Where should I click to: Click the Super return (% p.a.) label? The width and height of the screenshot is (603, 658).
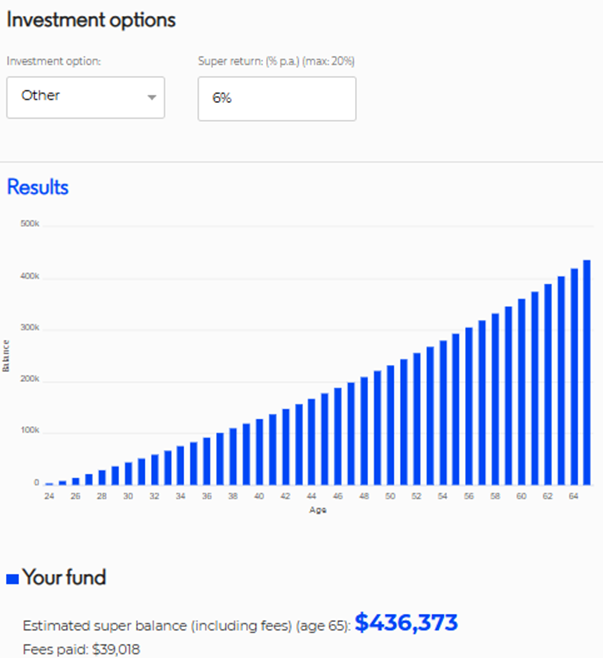(x=276, y=61)
